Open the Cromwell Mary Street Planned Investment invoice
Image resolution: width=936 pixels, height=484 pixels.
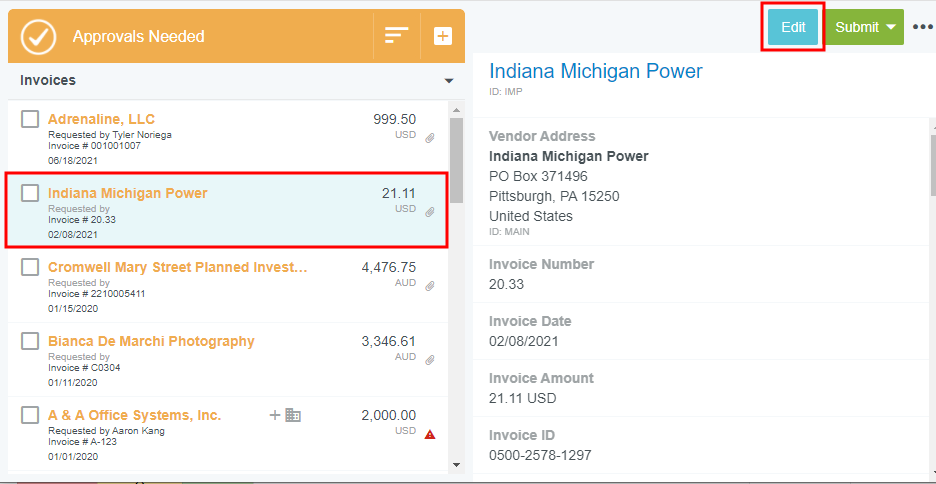point(177,267)
